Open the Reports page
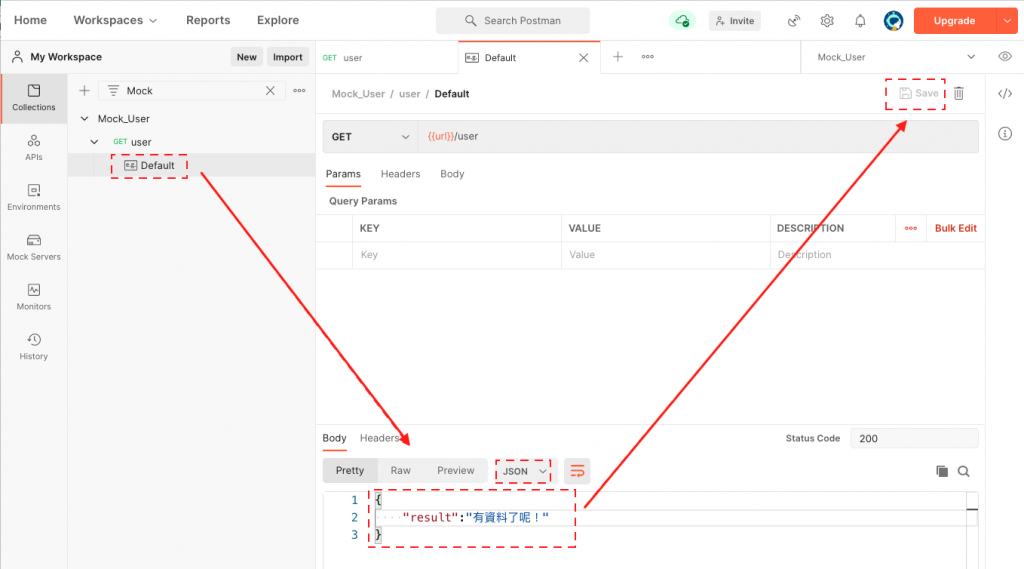 [x=208, y=20]
